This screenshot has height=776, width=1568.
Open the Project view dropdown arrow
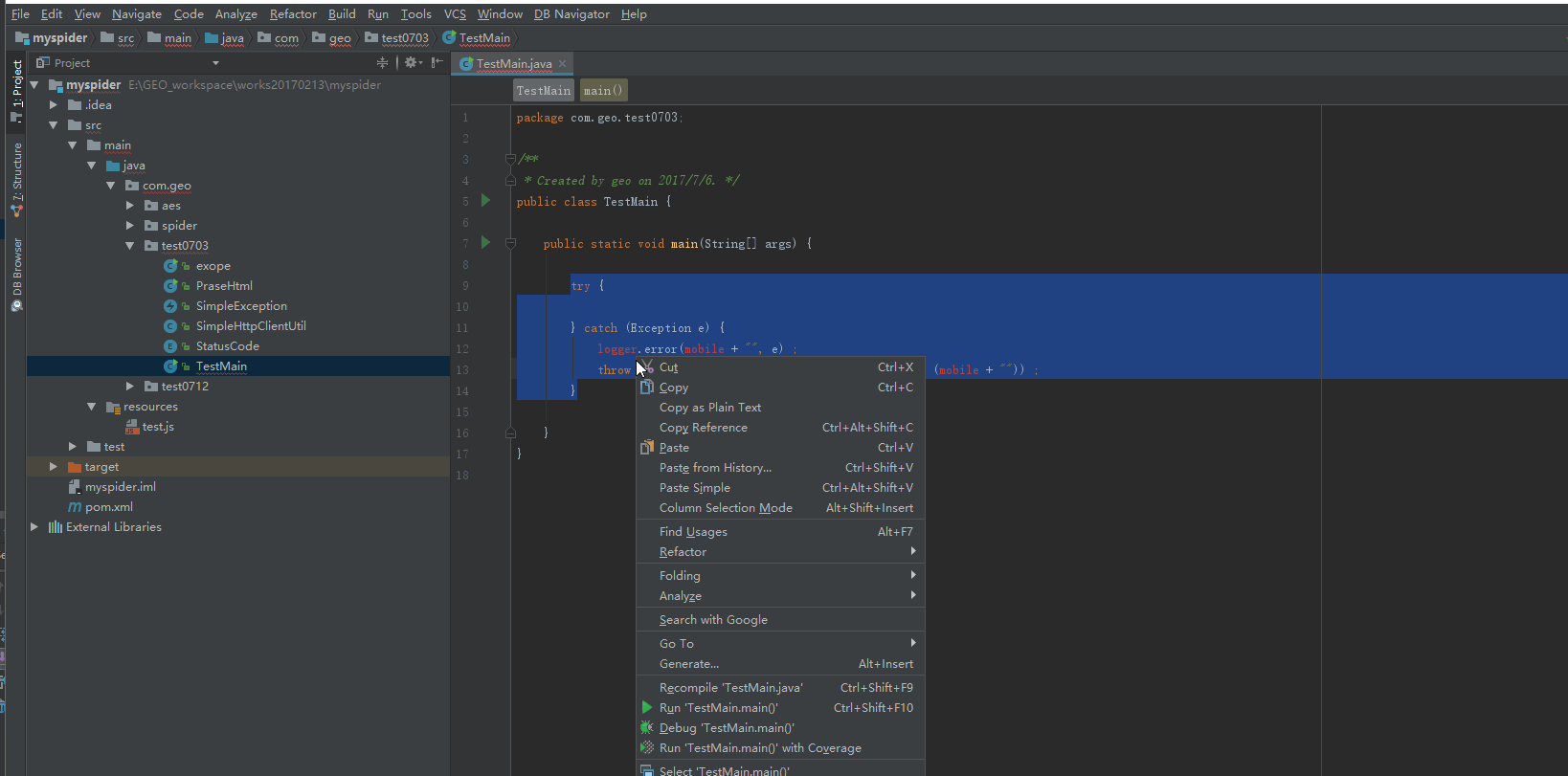(x=215, y=63)
